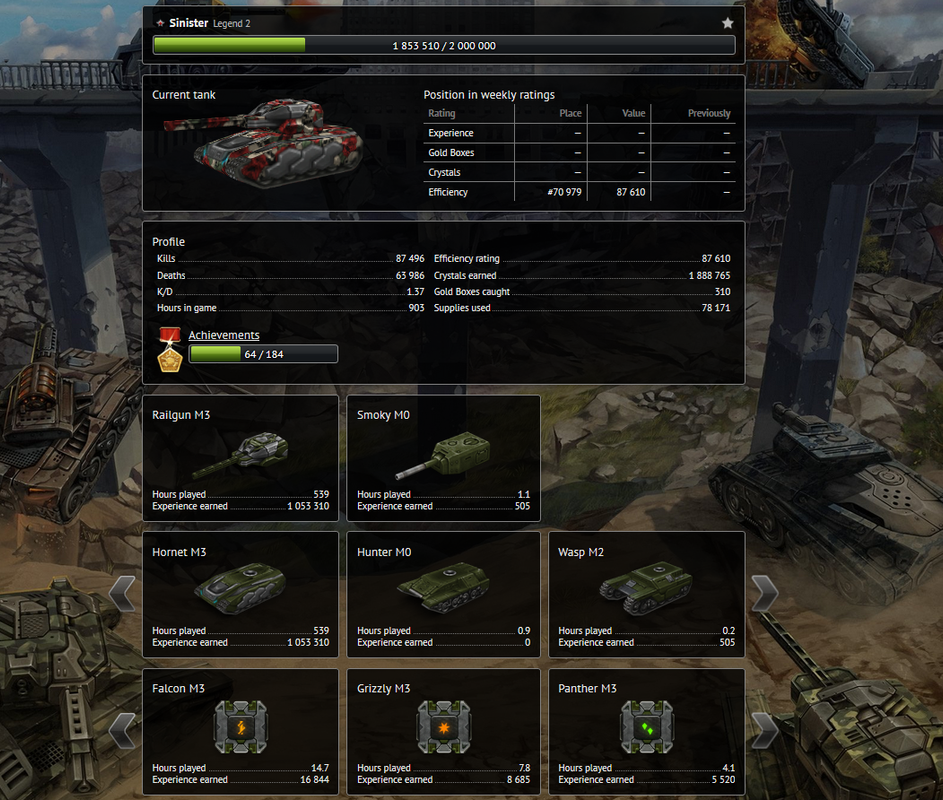Click the experience progress bar
The height and width of the screenshot is (800, 943).
(x=444, y=46)
